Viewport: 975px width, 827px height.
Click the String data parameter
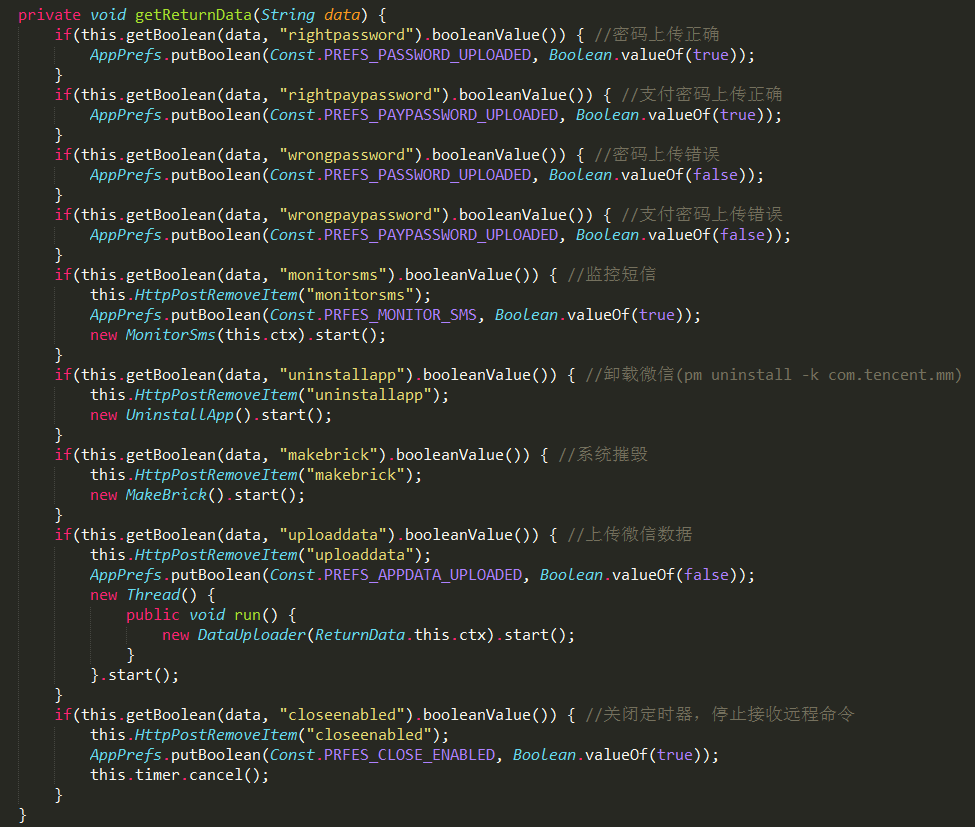(310, 15)
